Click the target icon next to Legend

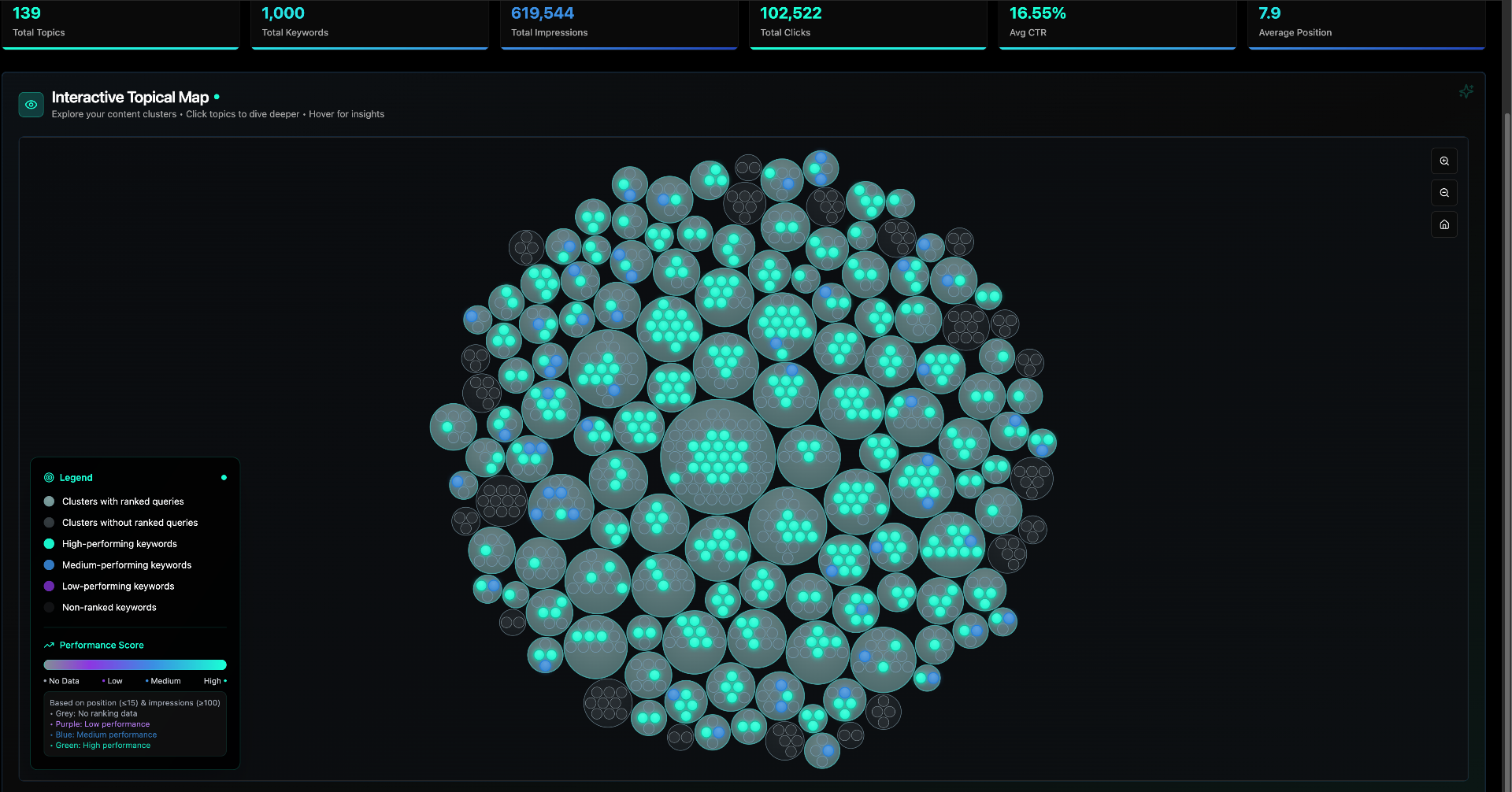[x=49, y=478]
